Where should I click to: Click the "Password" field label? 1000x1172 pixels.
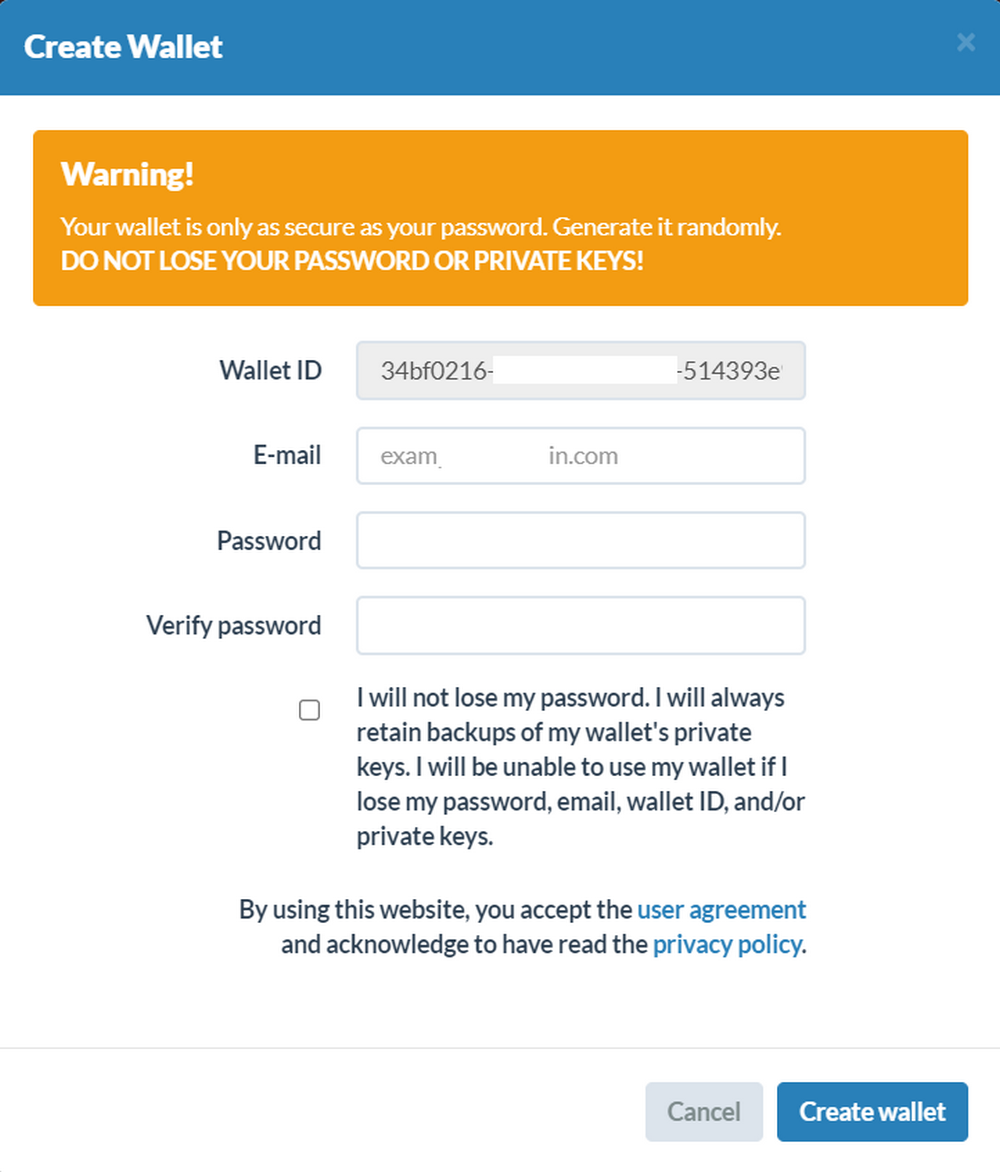coord(269,541)
